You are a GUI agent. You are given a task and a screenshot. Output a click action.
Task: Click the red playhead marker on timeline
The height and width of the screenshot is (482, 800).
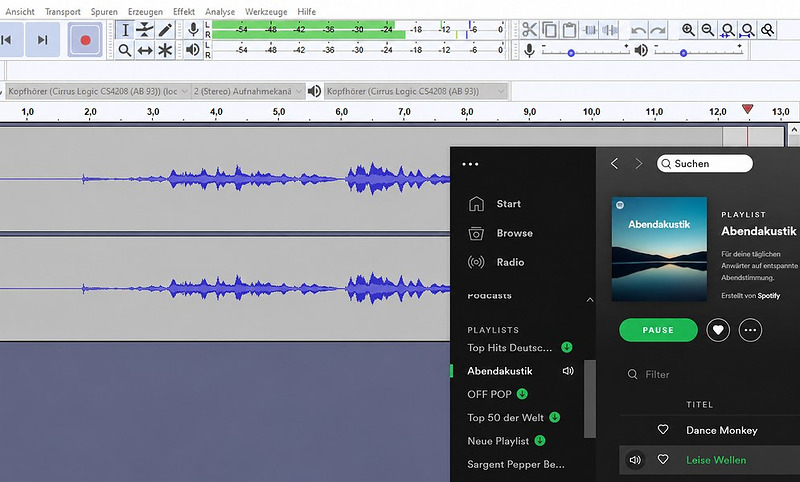[x=747, y=109]
